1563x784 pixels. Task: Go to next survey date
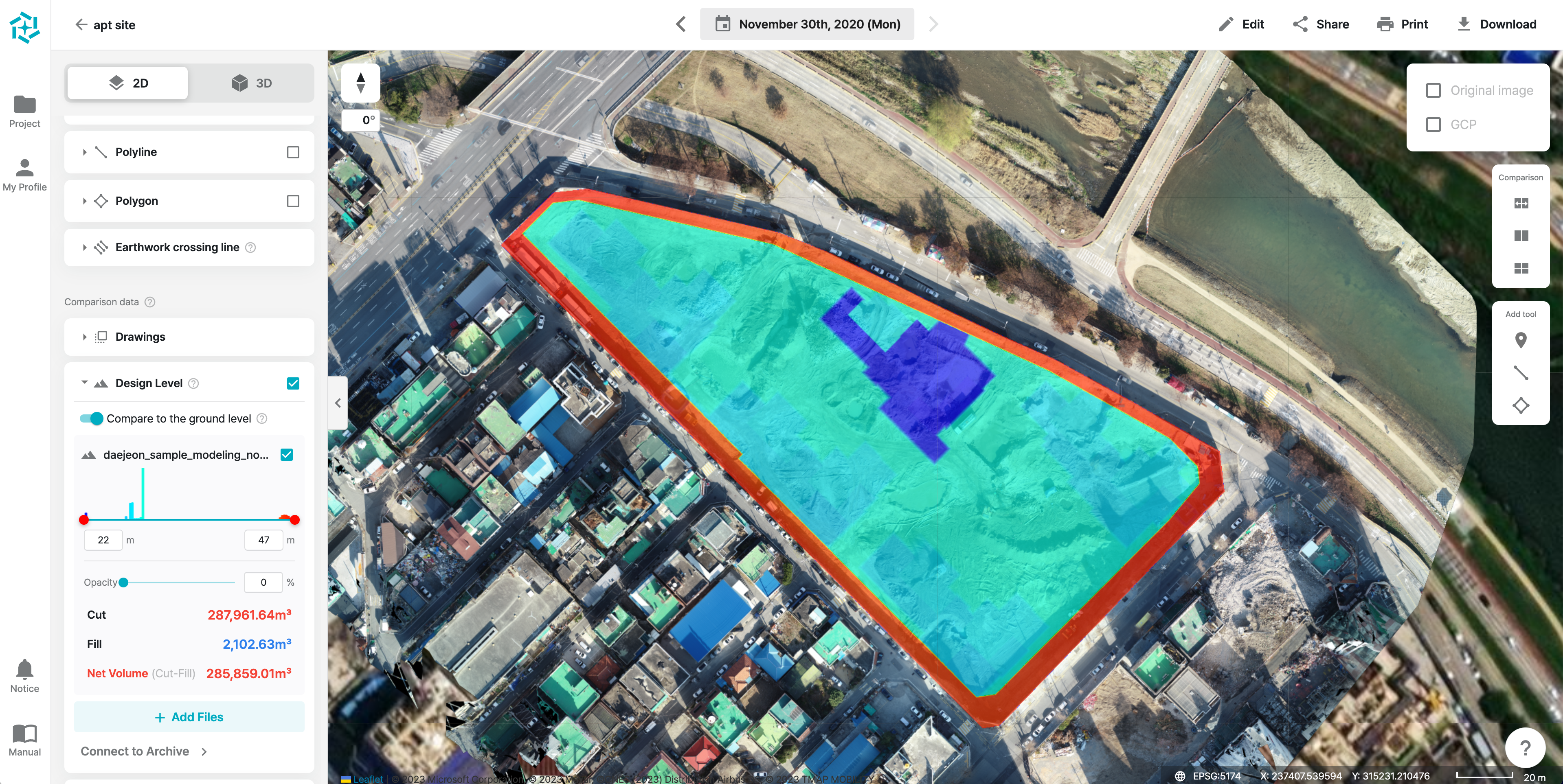point(933,24)
